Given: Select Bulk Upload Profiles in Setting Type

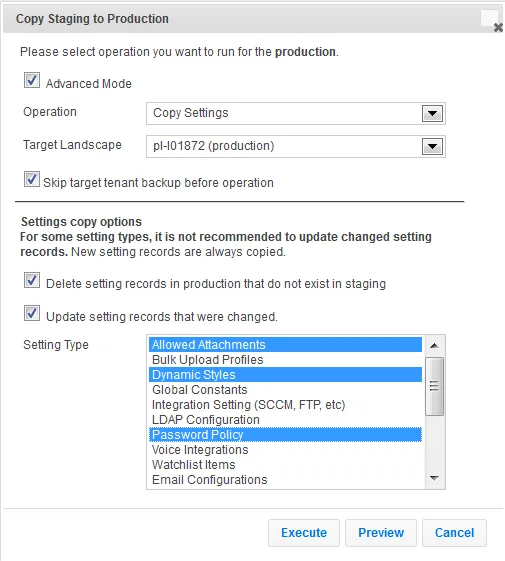Looking at the screenshot, I should point(285,360).
